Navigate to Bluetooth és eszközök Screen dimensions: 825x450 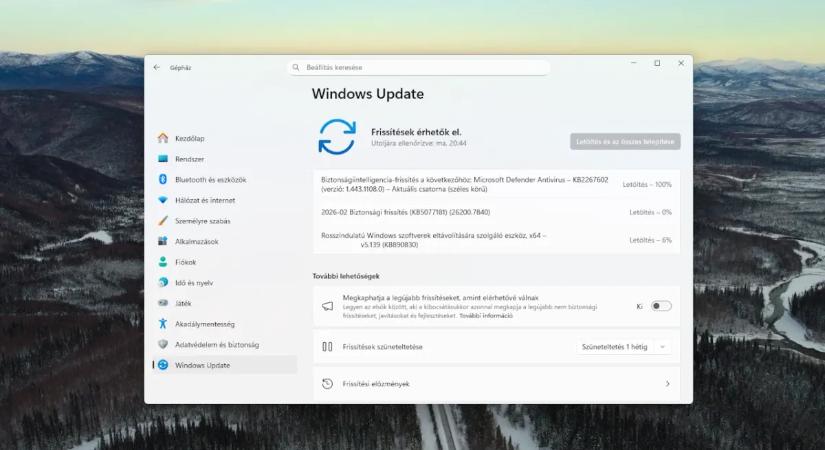click(210, 179)
